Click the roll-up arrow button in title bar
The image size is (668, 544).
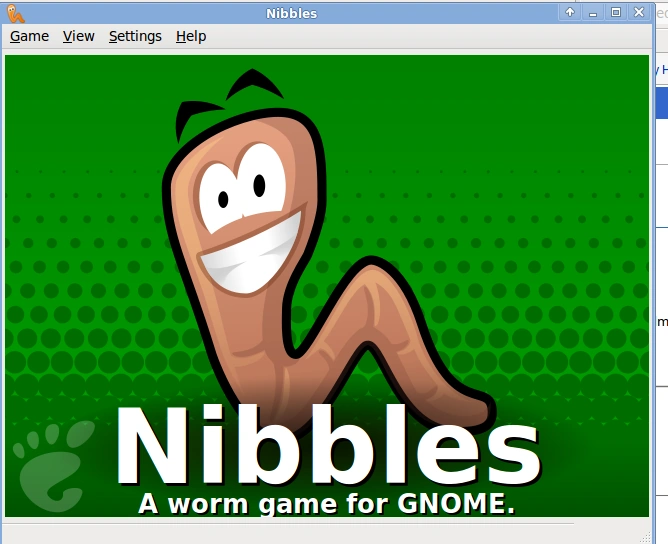[x=570, y=12]
